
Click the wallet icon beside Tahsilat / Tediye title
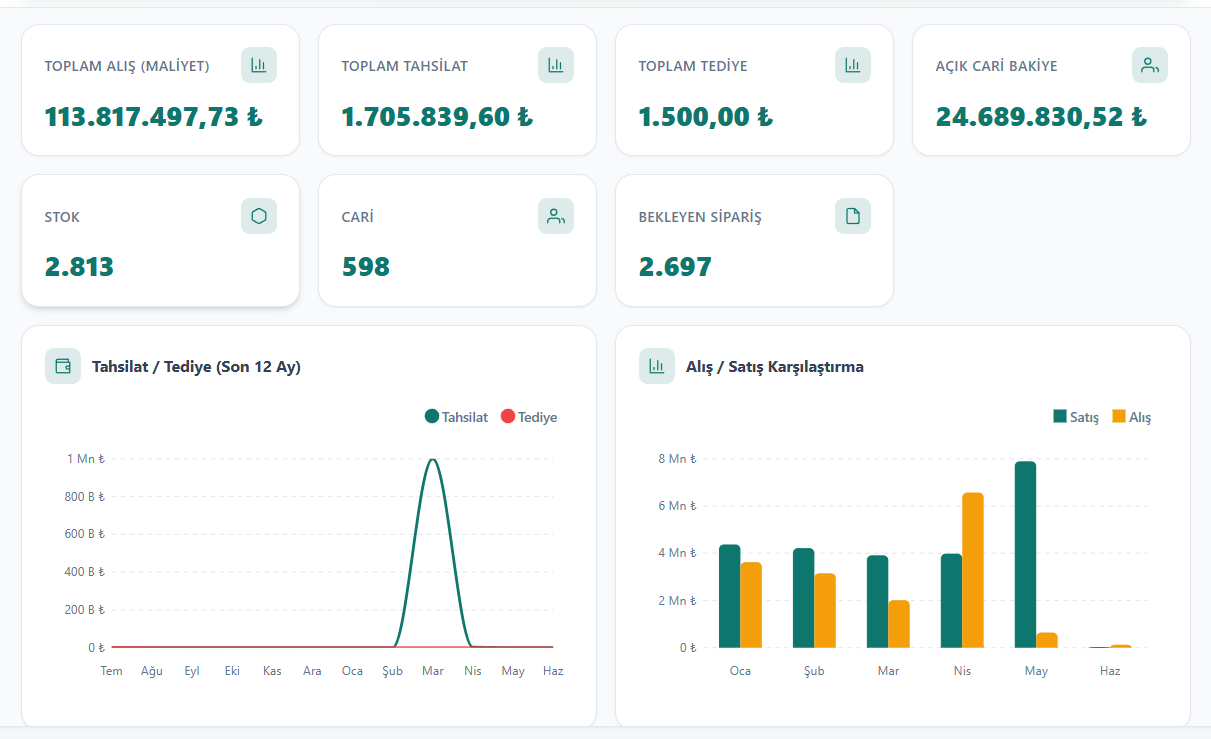click(63, 366)
